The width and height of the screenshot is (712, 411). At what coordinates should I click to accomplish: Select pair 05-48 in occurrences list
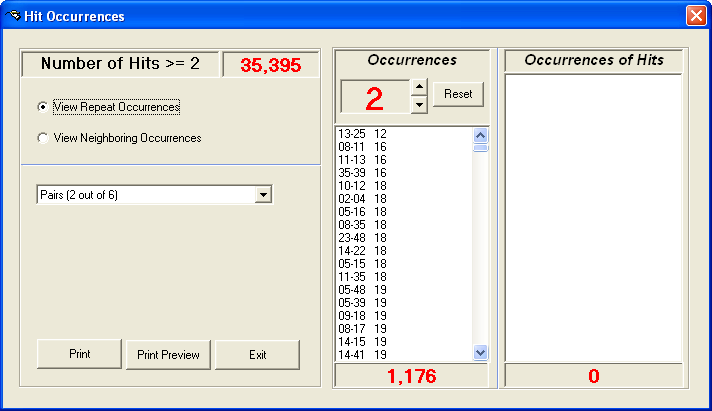tap(362, 289)
